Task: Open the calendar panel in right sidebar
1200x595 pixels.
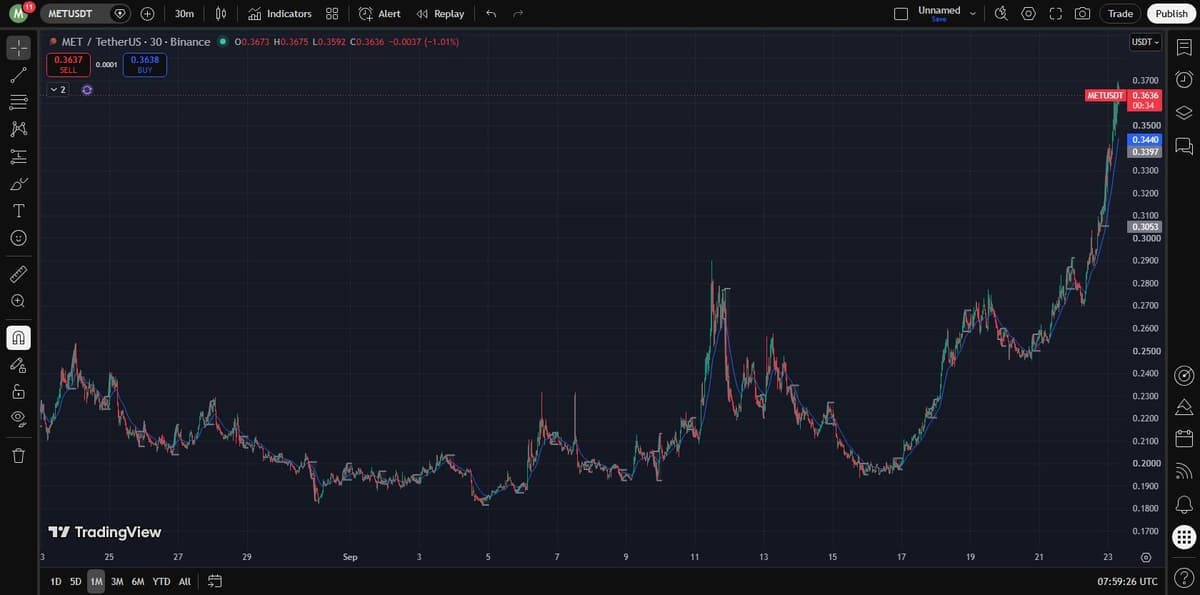Action: tap(1183, 438)
